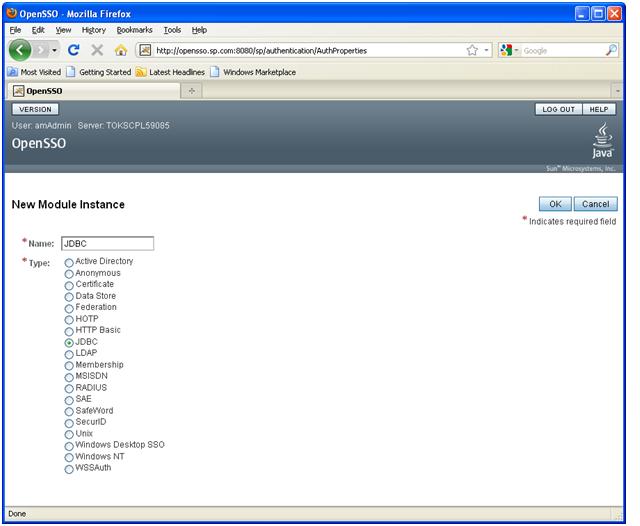The width and height of the screenshot is (640, 526).
Task: Click the Firefox logo in title bar
Action: click(12, 13)
